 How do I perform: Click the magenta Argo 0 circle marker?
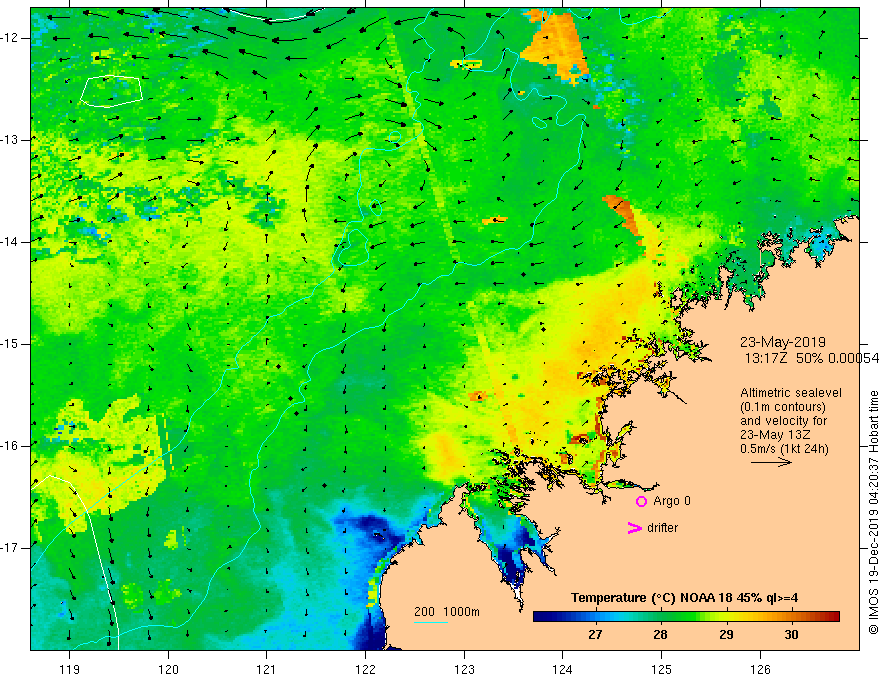click(x=641, y=502)
